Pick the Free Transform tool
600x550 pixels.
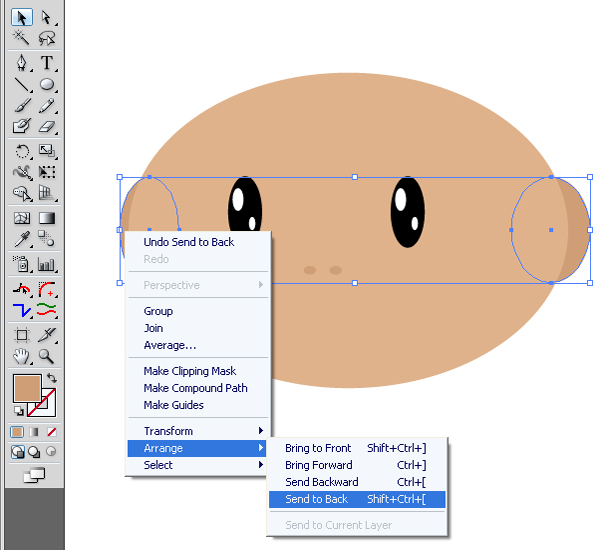coord(46,172)
